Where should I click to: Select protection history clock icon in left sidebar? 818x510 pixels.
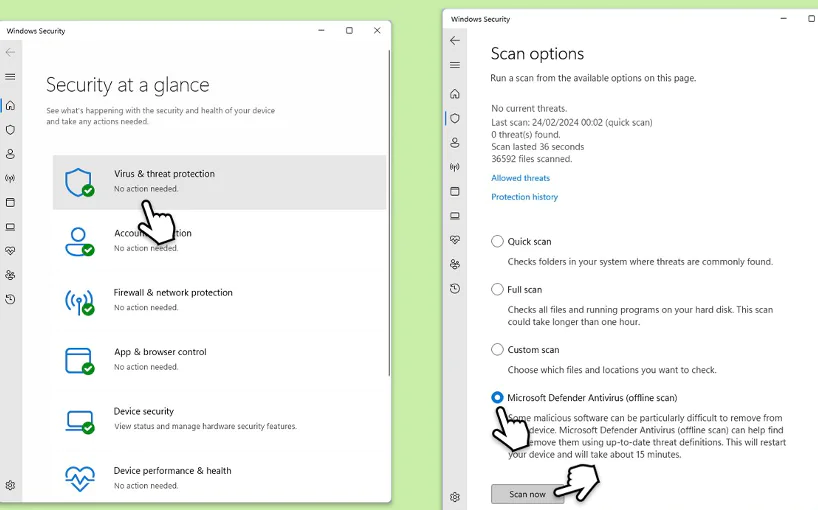coord(10,299)
